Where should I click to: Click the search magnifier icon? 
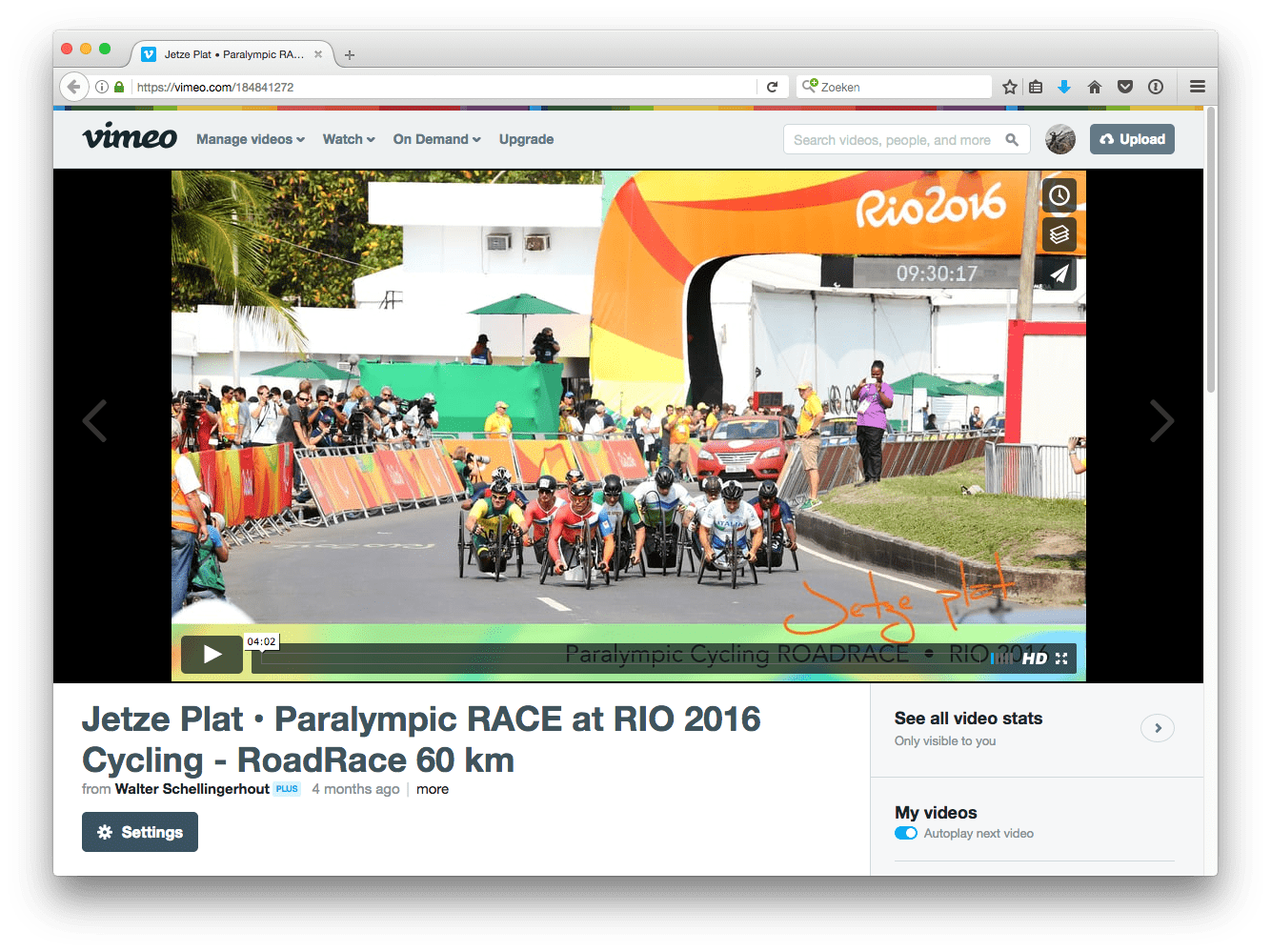(1012, 140)
